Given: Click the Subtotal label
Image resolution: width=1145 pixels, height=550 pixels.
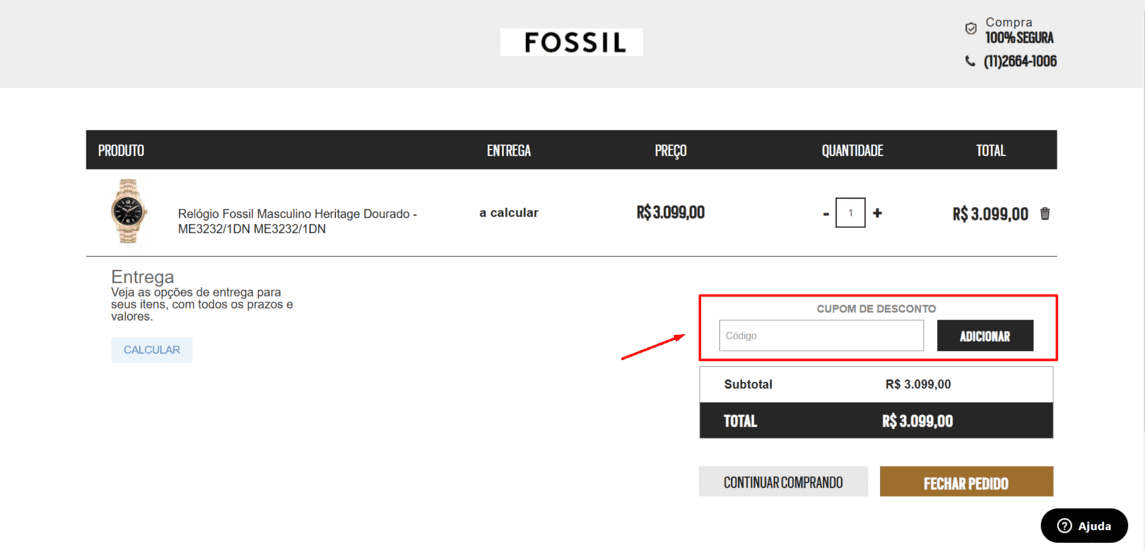Looking at the screenshot, I should [748, 384].
